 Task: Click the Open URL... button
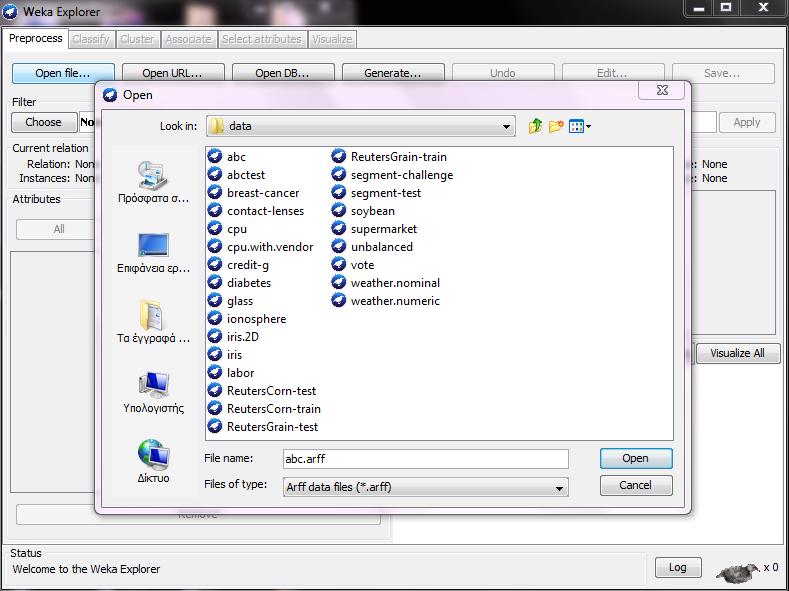click(173, 73)
